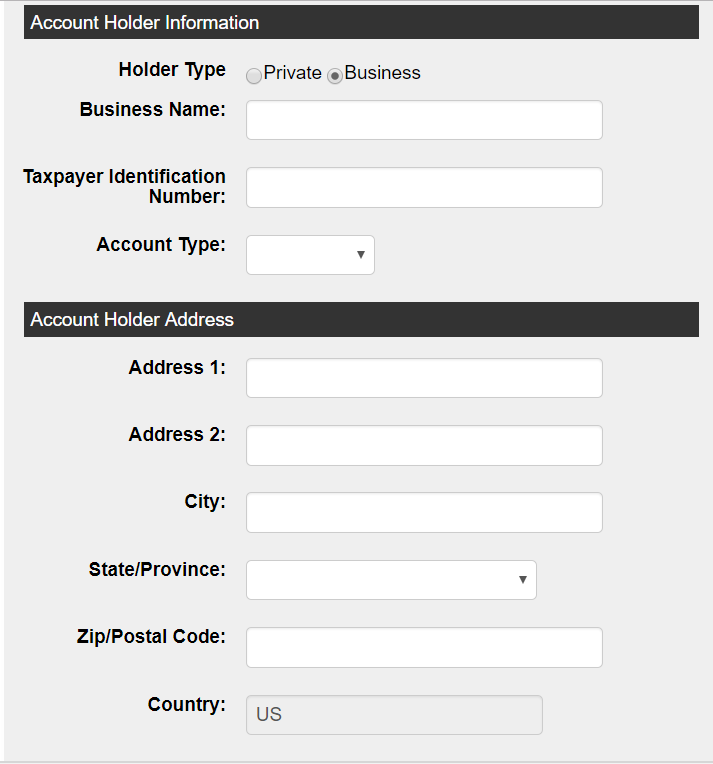Expand the State/Province dropdown

391,580
